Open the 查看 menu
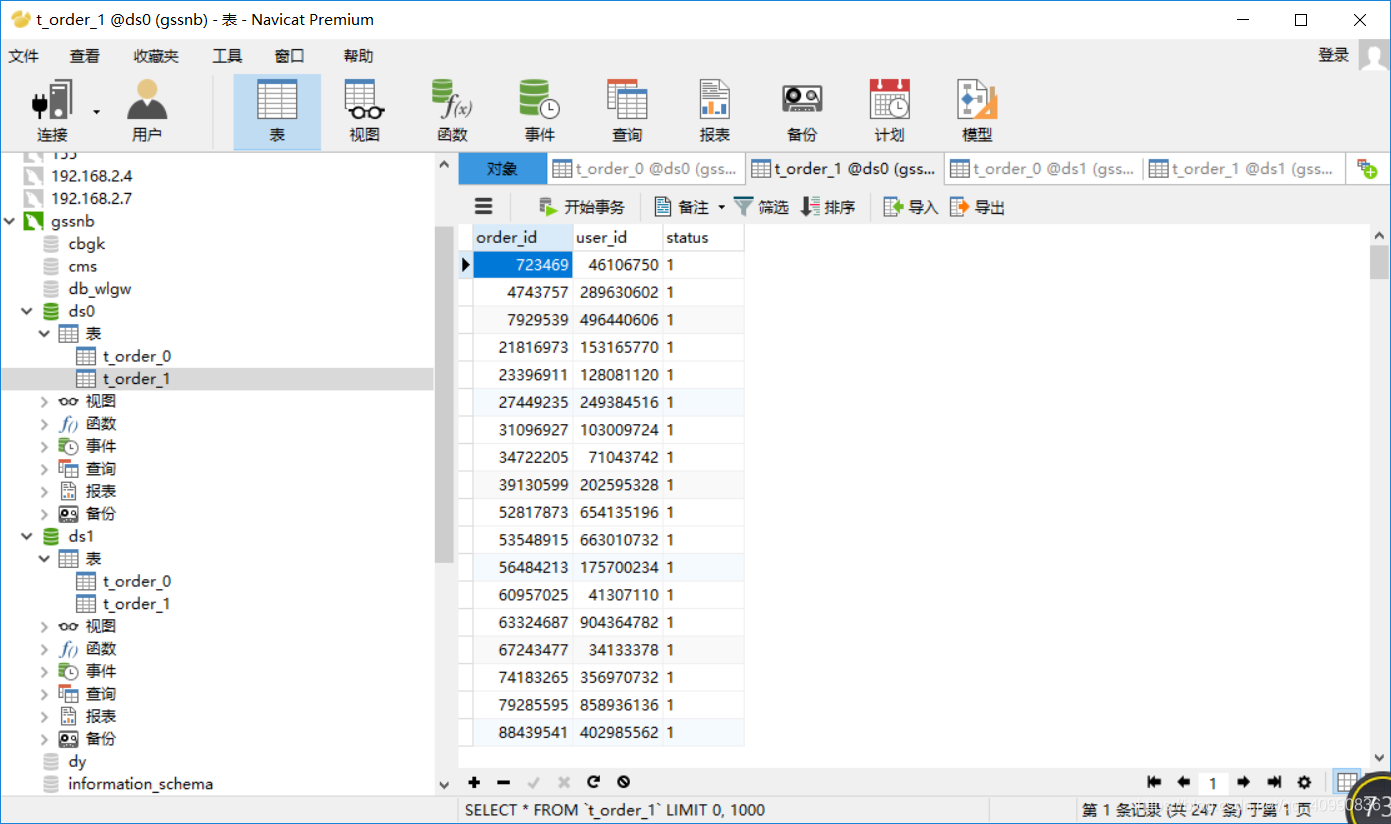Image resolution: width=1391 pixels, height=824 pixels. tap(85, 56)
